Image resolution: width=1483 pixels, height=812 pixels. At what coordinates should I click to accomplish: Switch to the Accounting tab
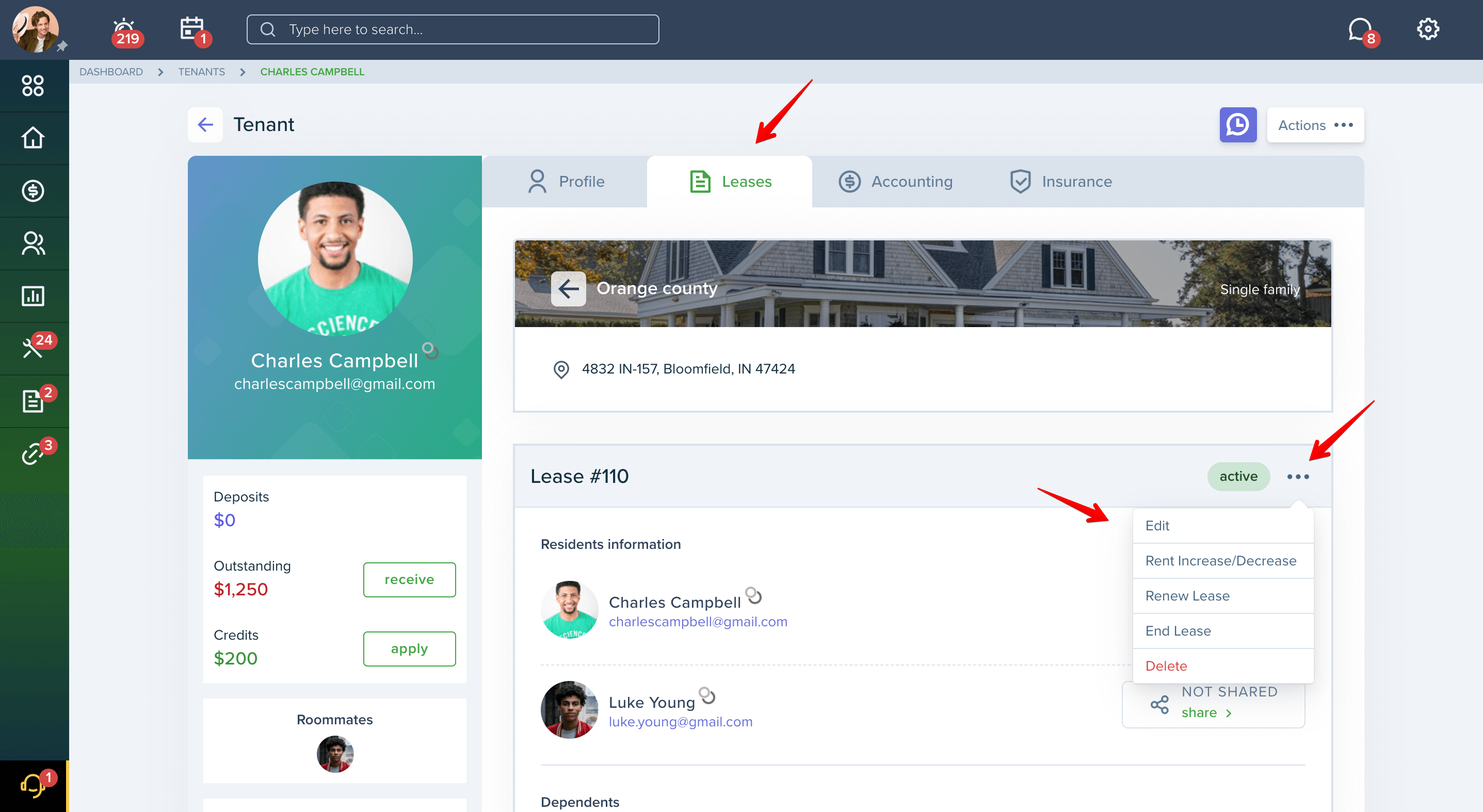895,181
